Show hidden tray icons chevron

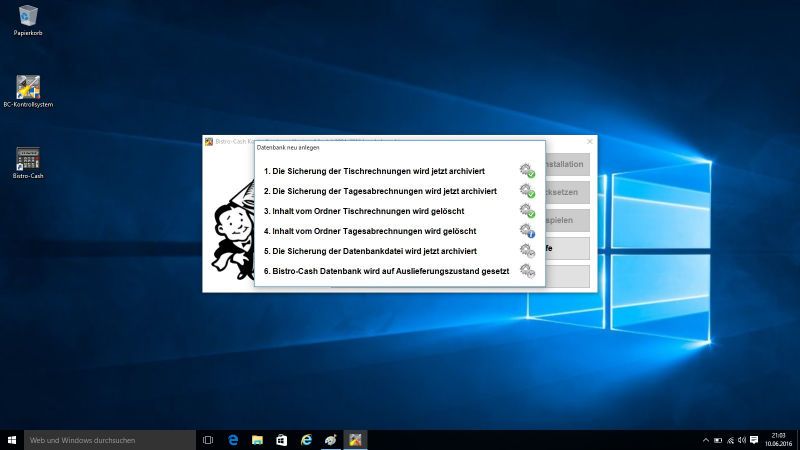[706, 440]
